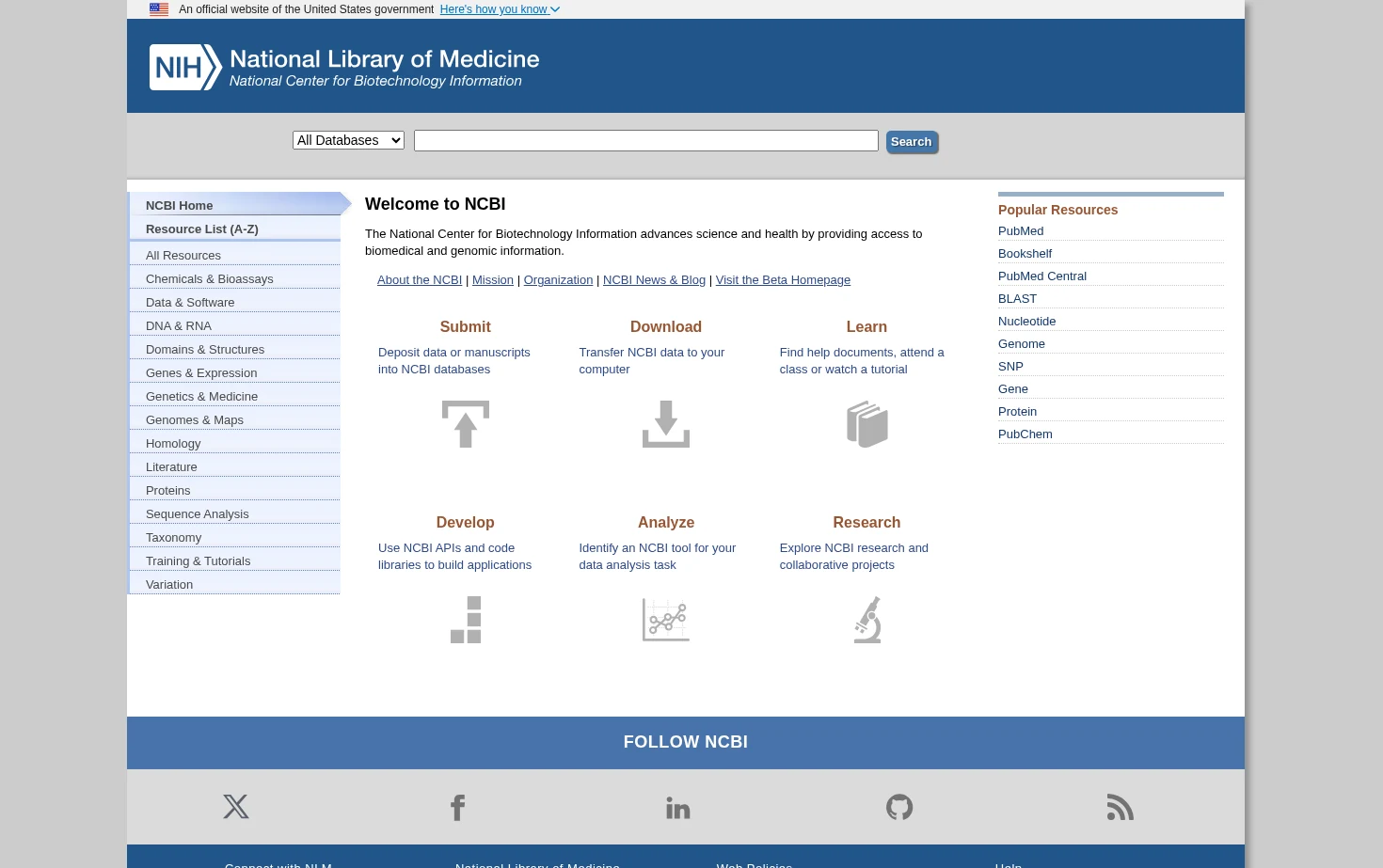Image resolution: width=1383 pixels, height=868 pixels.
Task: Open the NCBI RSS feed icon
Action: coord(1121,807)
